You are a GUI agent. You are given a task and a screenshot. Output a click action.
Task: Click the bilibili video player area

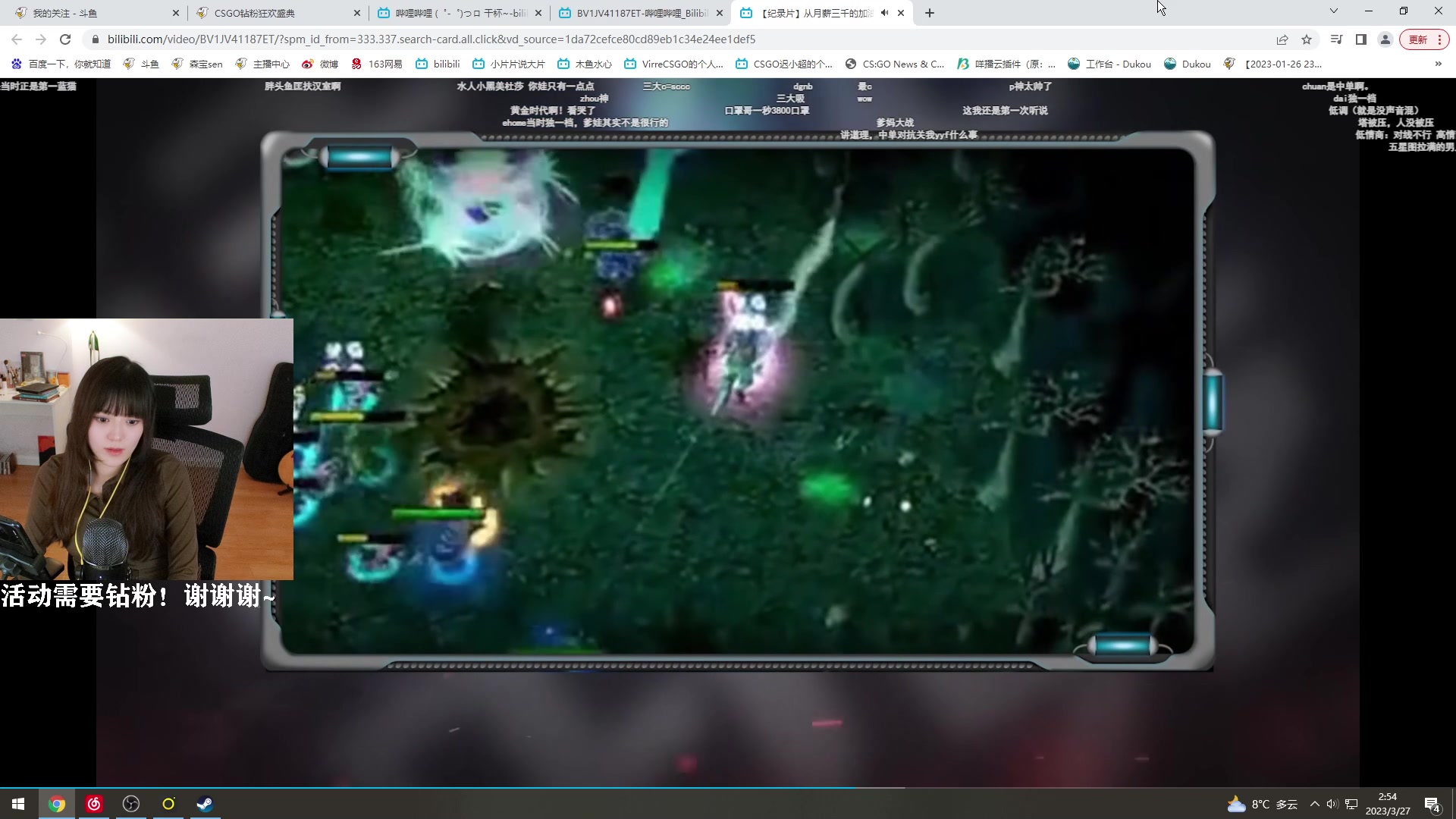point(728,432)
